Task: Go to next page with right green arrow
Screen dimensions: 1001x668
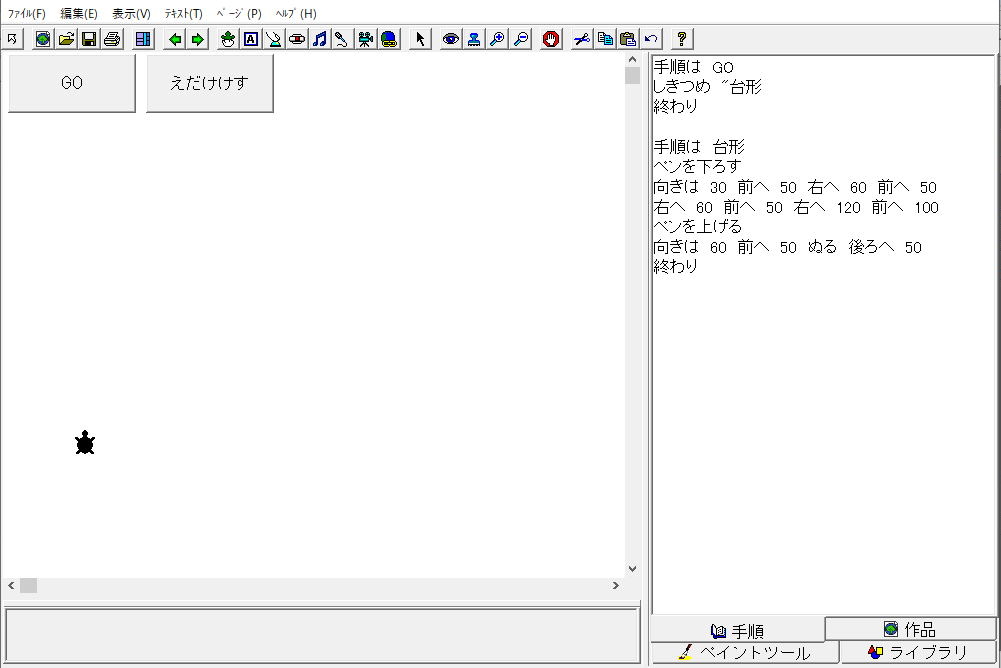Action: point(198,39)
